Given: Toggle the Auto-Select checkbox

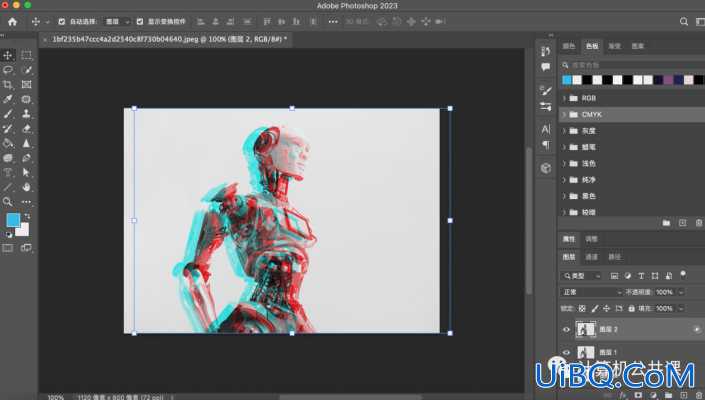Looking at the screenshot, I should 62,22.
